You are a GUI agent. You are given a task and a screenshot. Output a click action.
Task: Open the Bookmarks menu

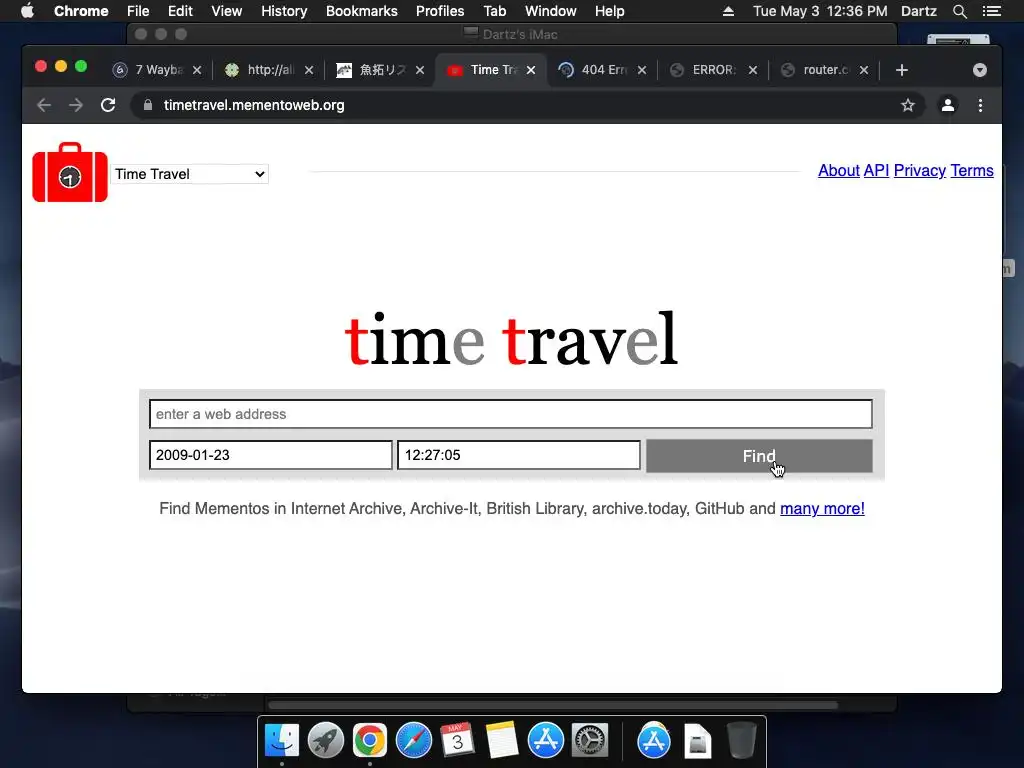[x=362, y=11]
